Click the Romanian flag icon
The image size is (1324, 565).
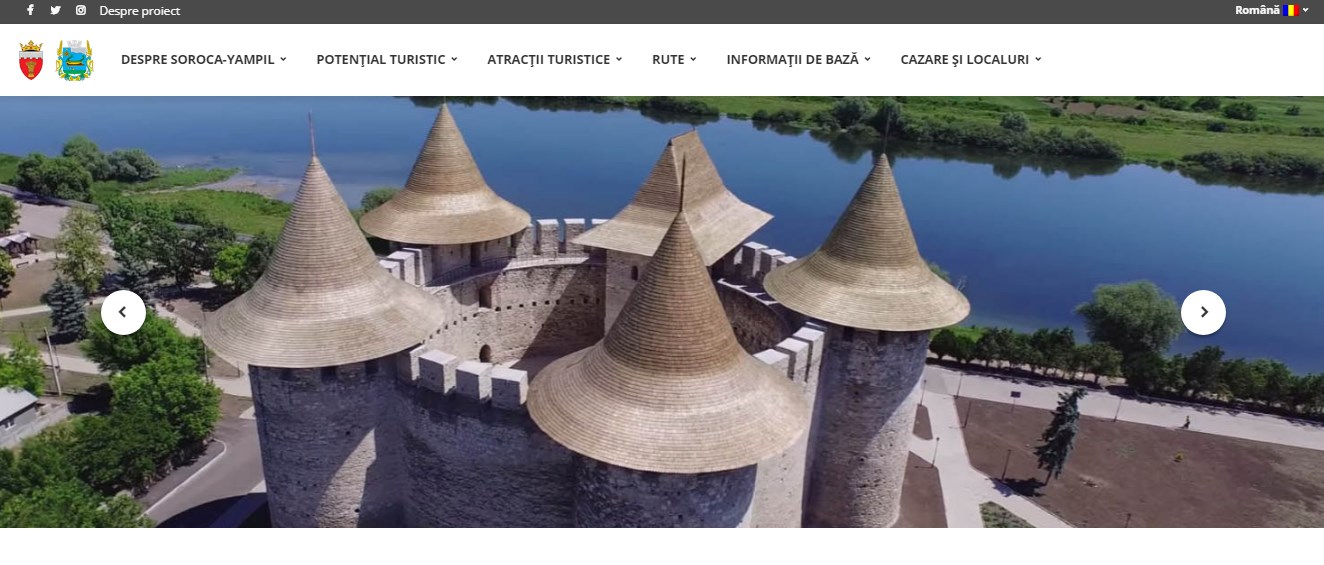1291,10
